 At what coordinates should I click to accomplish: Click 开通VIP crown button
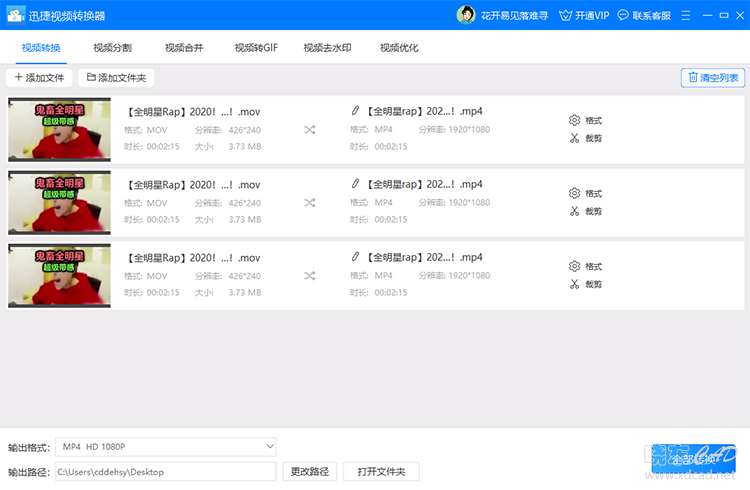tap(584, 16)
